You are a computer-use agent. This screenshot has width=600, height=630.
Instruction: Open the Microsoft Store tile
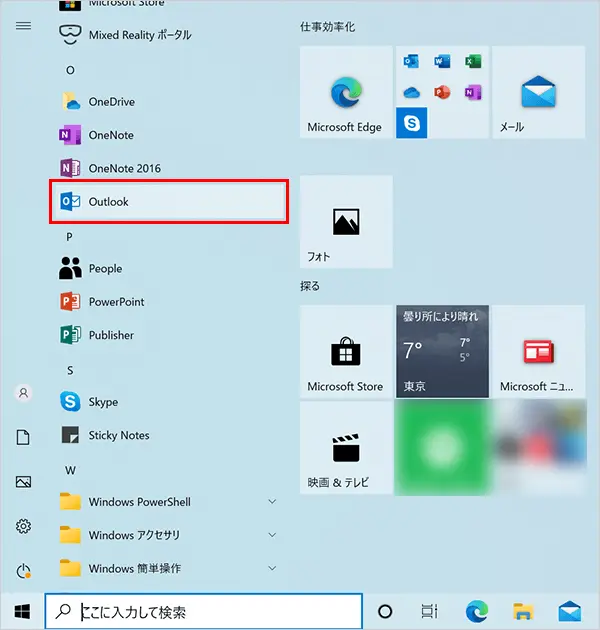[346, 351]
